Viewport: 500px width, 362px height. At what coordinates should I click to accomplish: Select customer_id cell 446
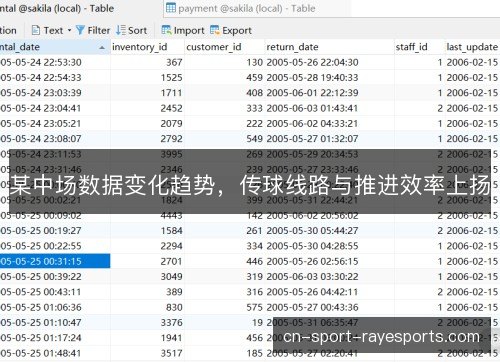click(x=224, y=261)
